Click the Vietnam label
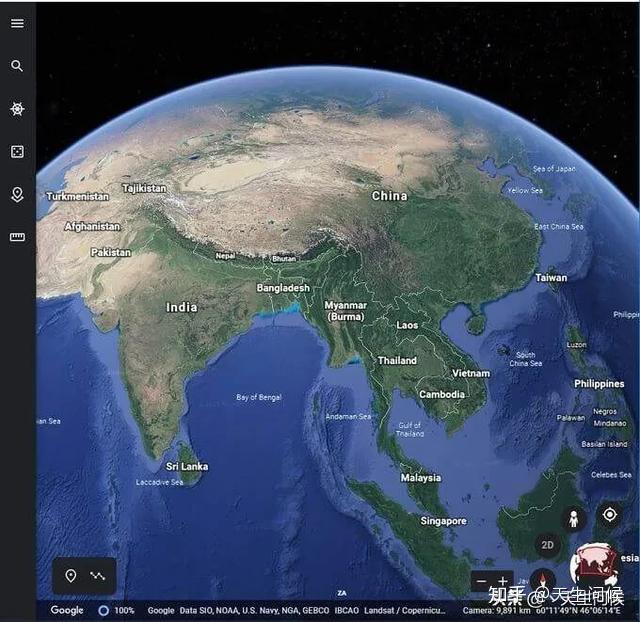This screenshot has height=622, width=640. 471,373
